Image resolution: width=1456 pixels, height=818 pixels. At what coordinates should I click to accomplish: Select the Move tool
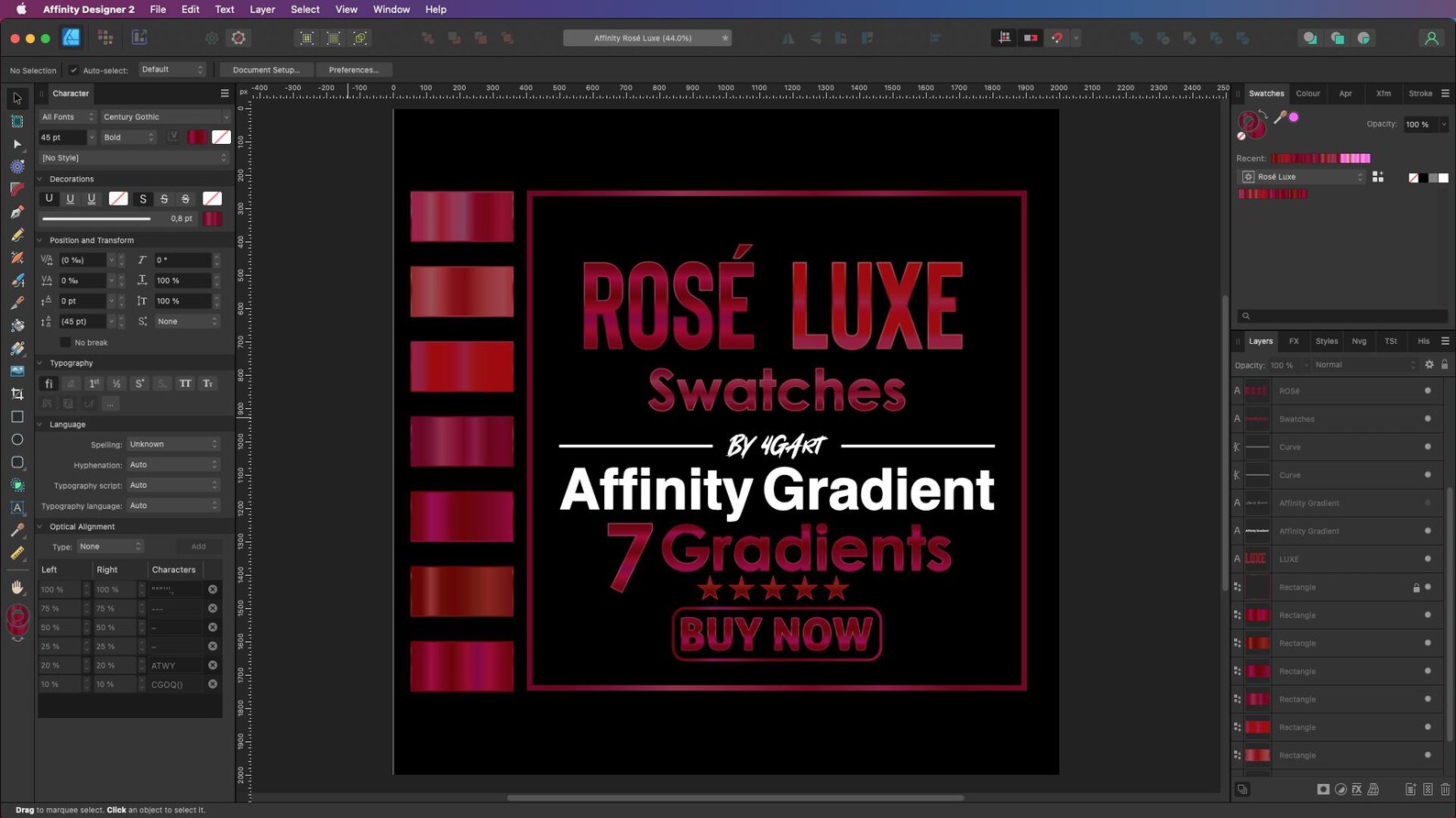click(17, 98)
